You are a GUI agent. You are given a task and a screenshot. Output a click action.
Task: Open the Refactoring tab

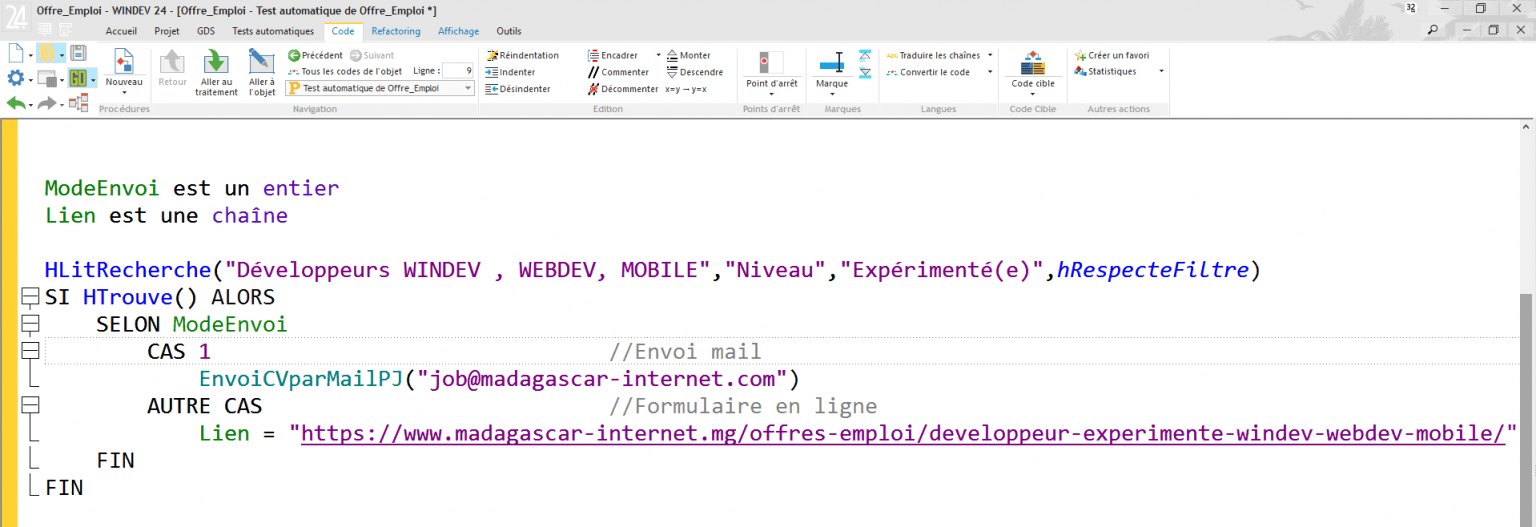(396, 31)
